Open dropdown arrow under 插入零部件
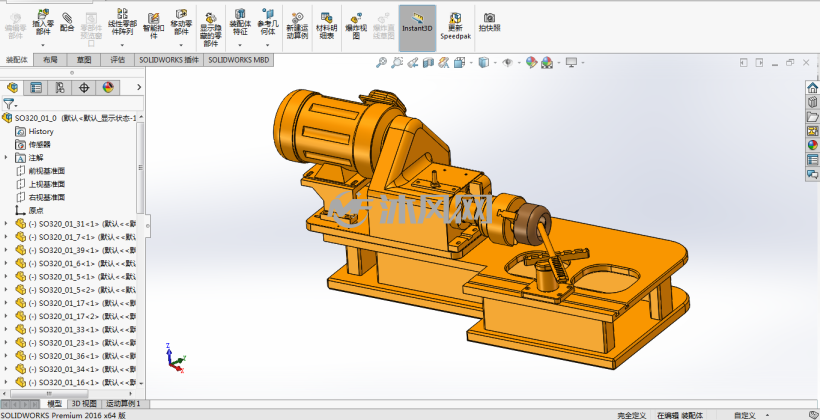 (43, 45)
